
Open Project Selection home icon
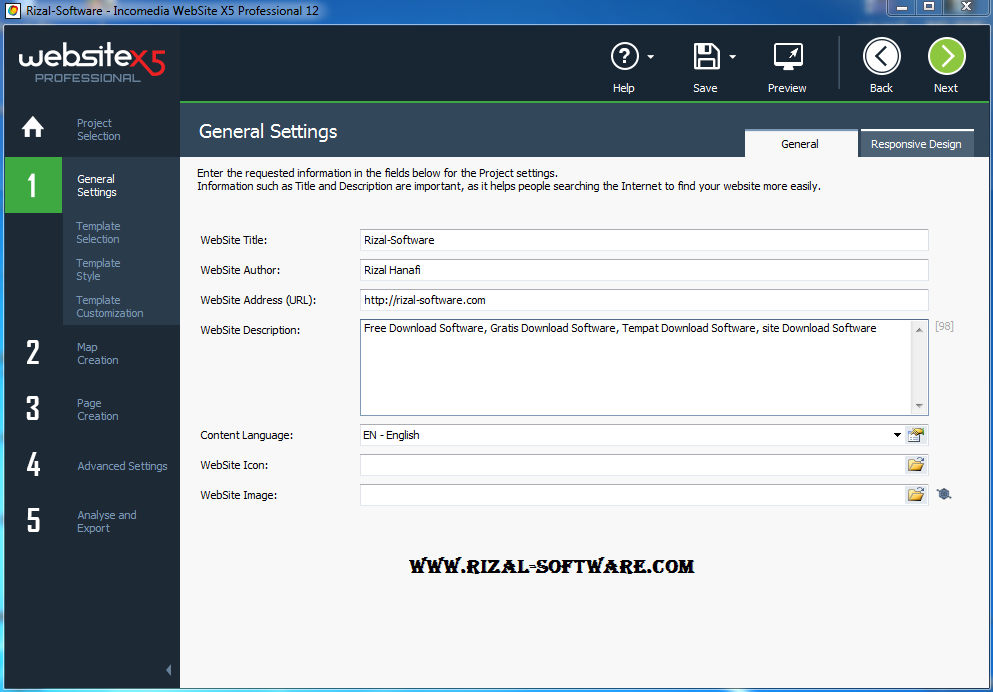(33, 127)
